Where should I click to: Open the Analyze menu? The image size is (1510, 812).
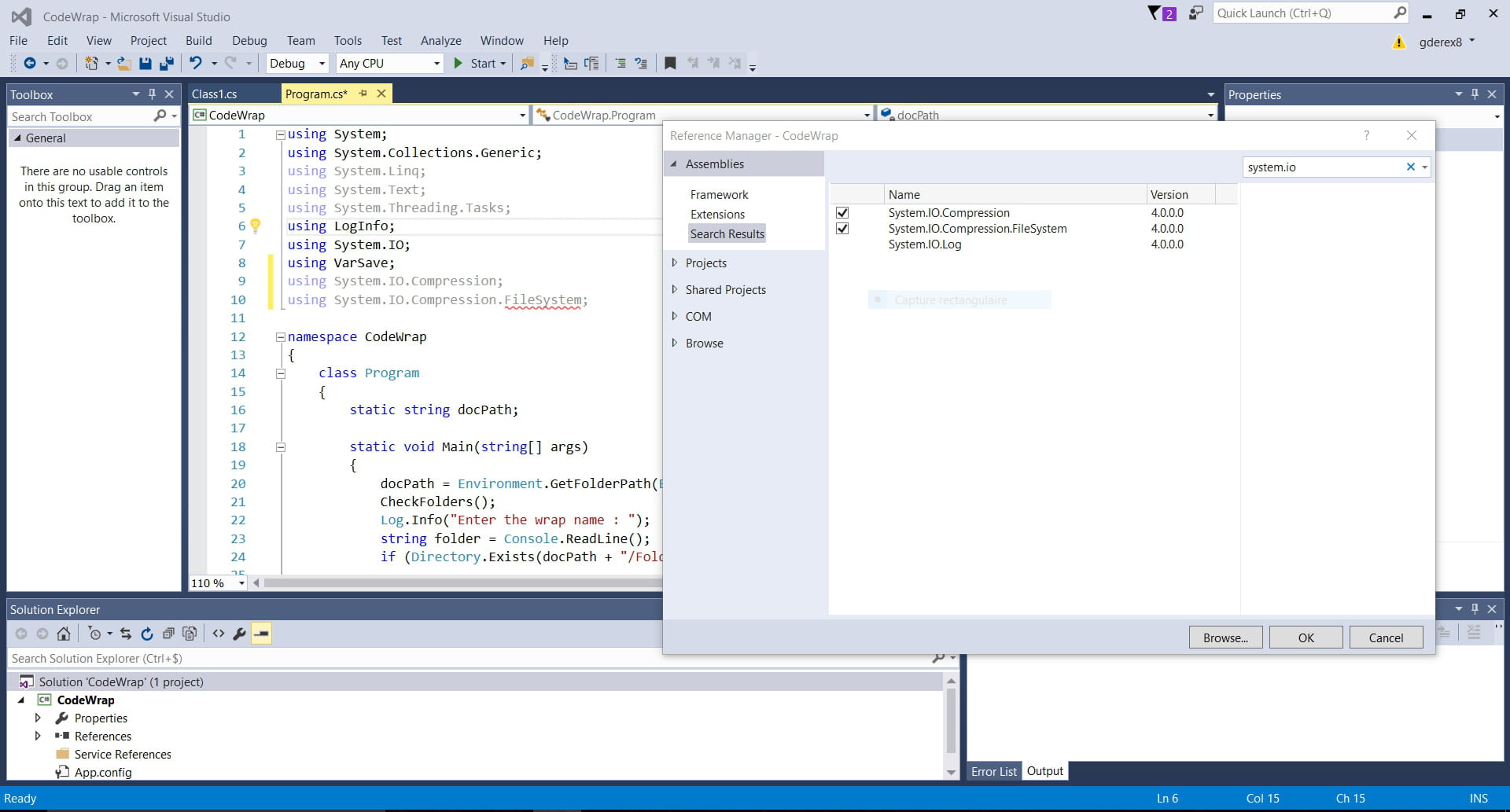click(x=440, y=41)
